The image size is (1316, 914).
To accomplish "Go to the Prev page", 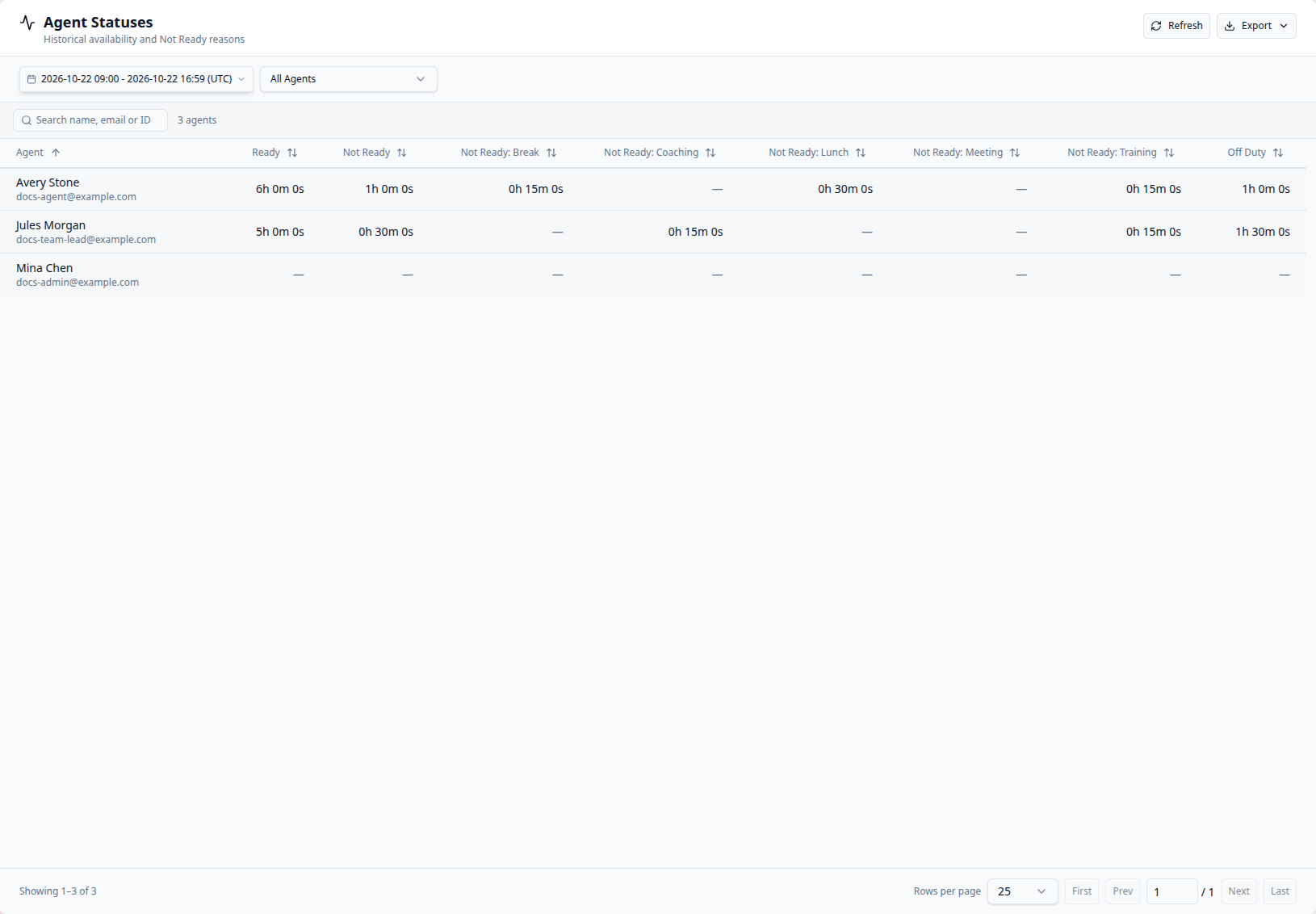I will (x=1122, y=891).
